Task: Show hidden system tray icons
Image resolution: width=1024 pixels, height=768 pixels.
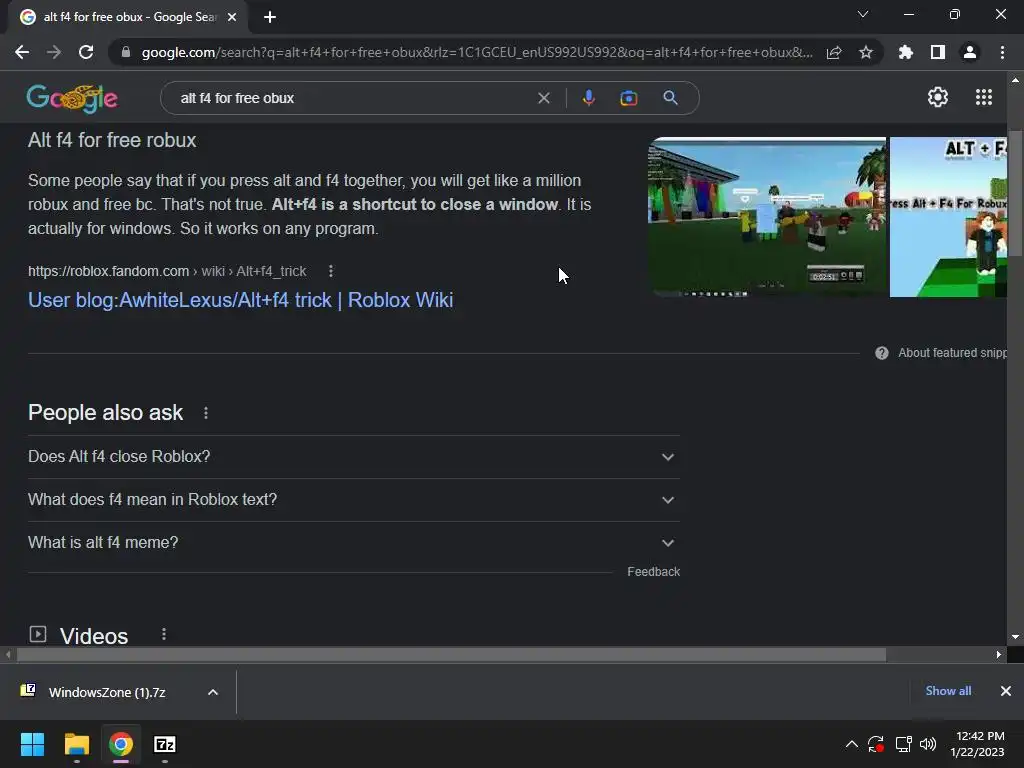Action: (x=852, y=744)
